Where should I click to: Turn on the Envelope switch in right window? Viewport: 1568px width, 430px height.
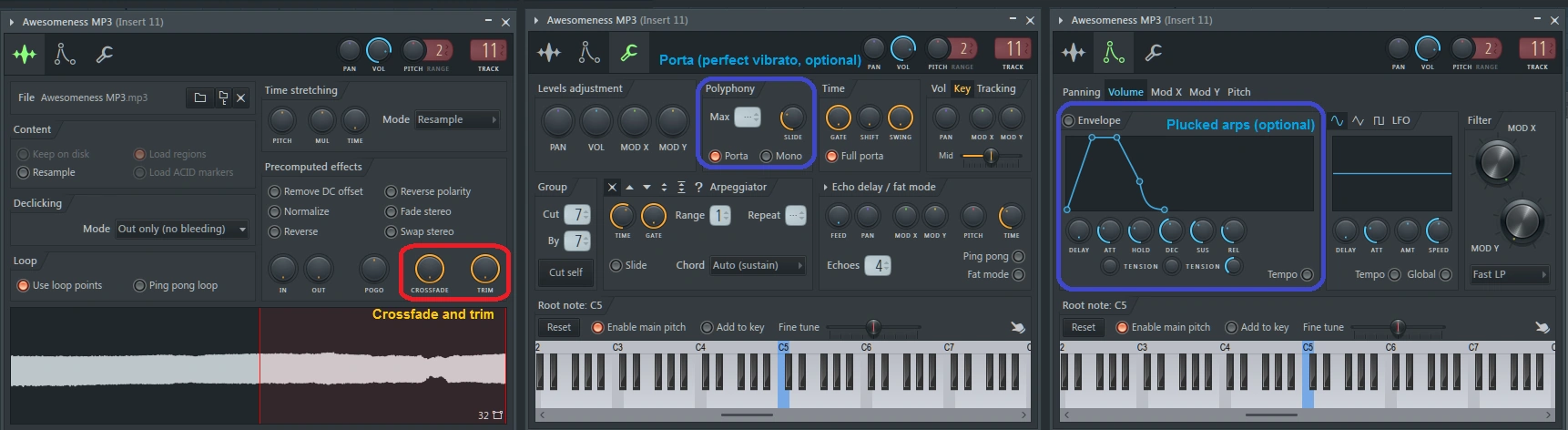coord(1092,120)
